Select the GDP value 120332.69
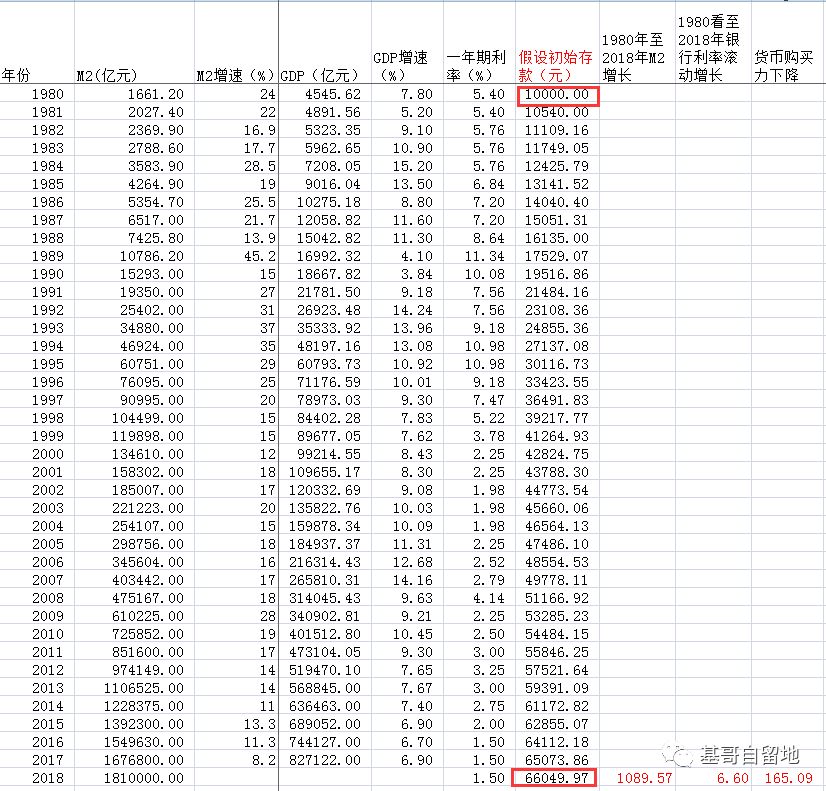The image size is (826, 791). (x=325, y=490)
